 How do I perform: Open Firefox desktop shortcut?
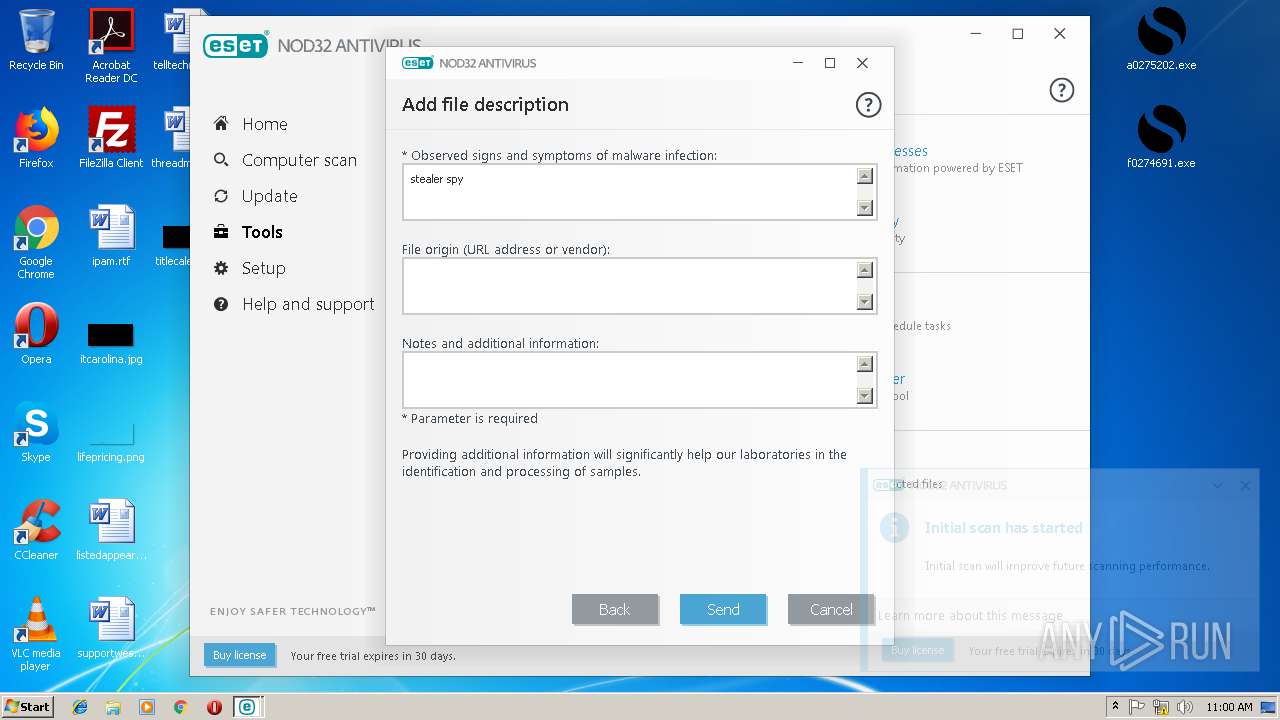coord(36,137)
